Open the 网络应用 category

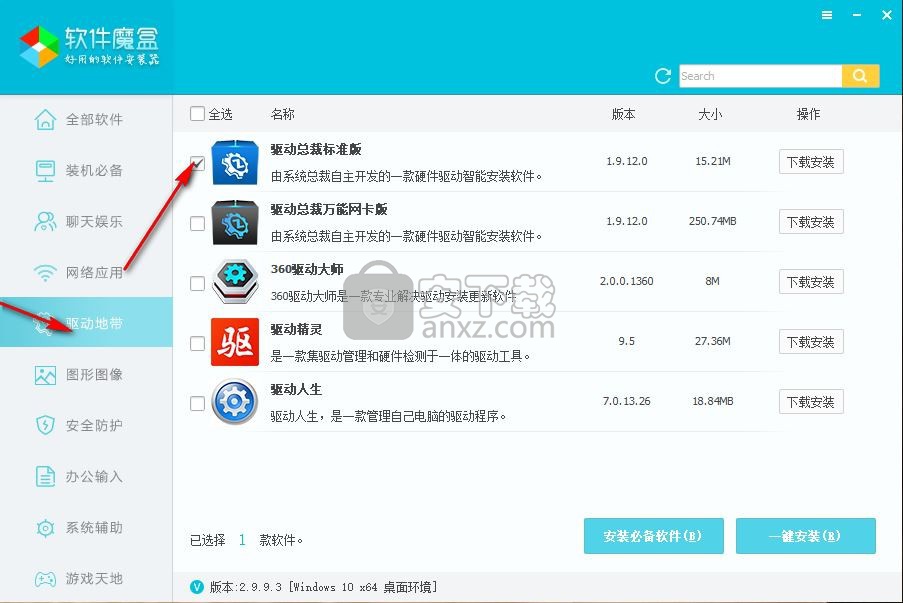tap(86, 272)
